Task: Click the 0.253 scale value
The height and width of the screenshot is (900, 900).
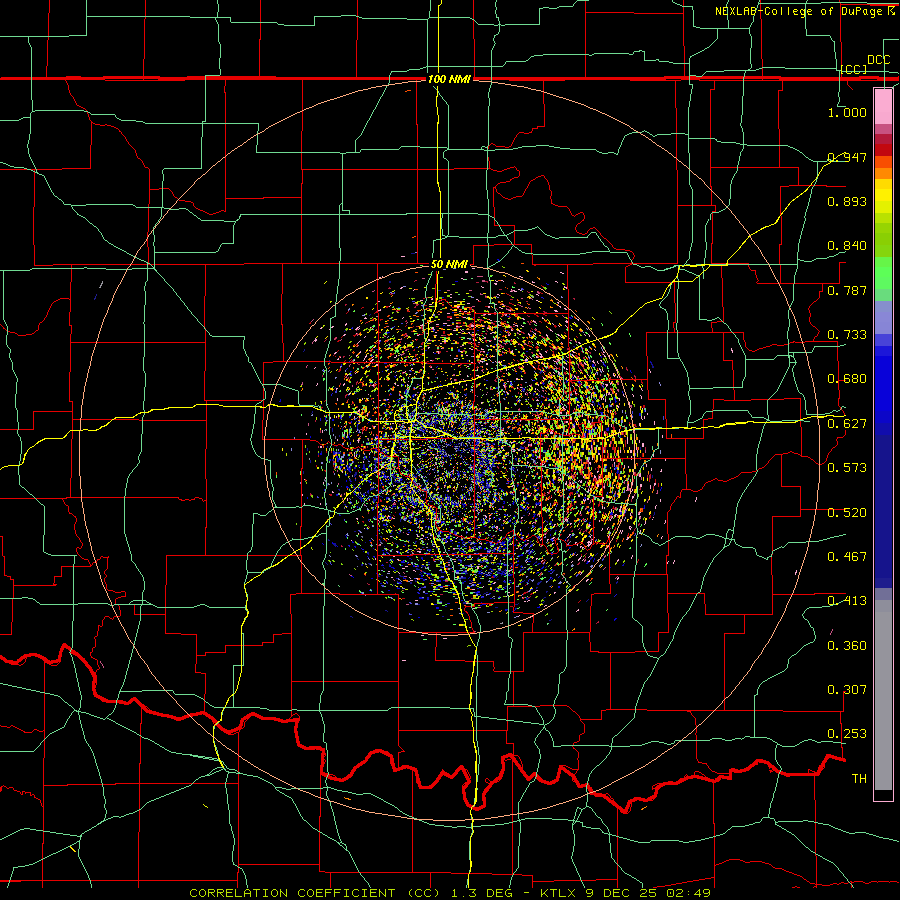Action: point(847,734)
